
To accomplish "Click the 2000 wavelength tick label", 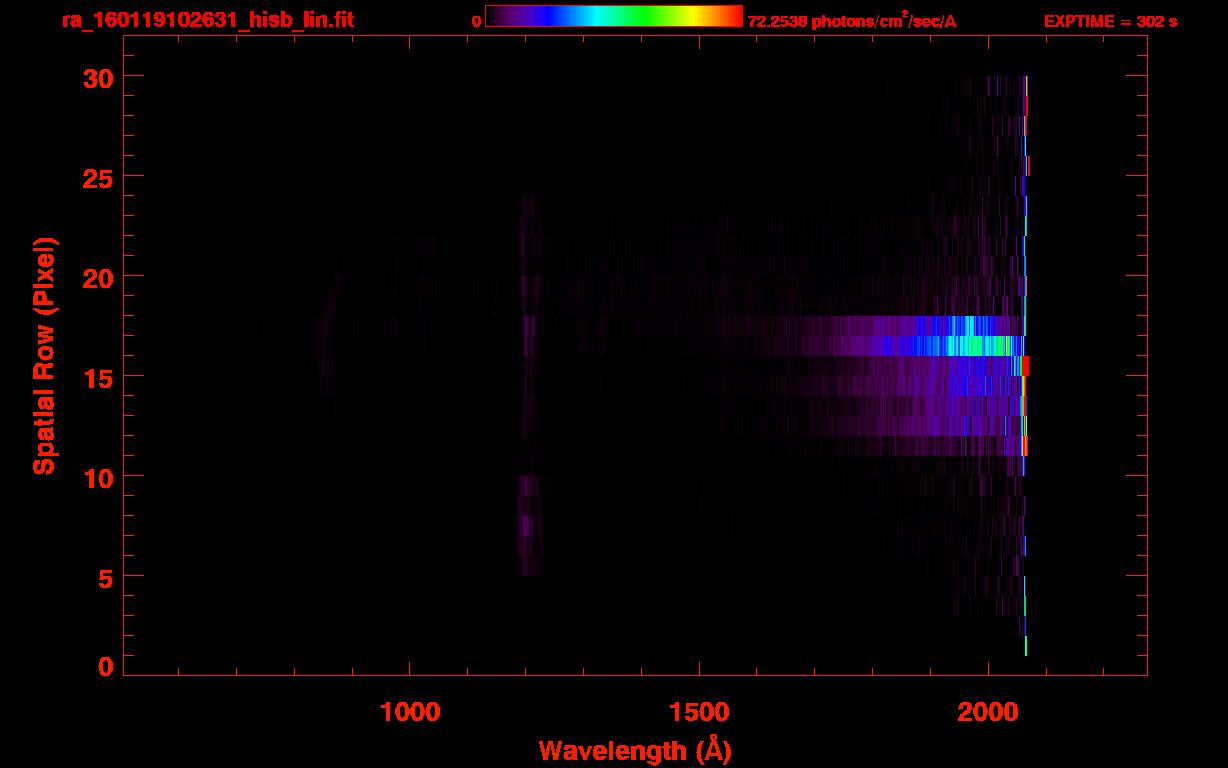I will pyautogui.click(x=988, y=712).
